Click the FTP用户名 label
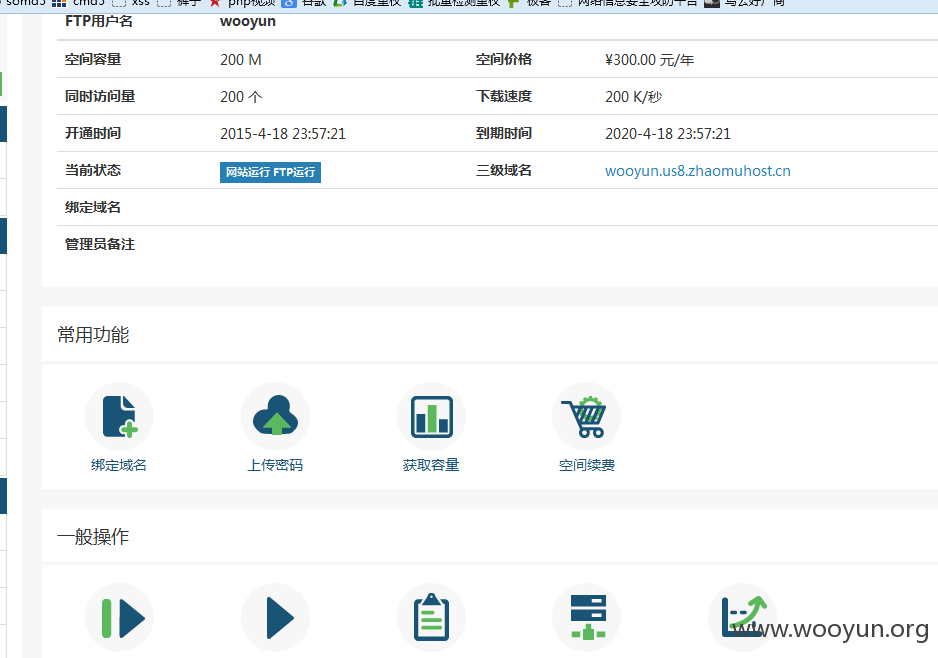Image resolution: width=938 pixels, height=658 pixels. (x=99, y=22)
